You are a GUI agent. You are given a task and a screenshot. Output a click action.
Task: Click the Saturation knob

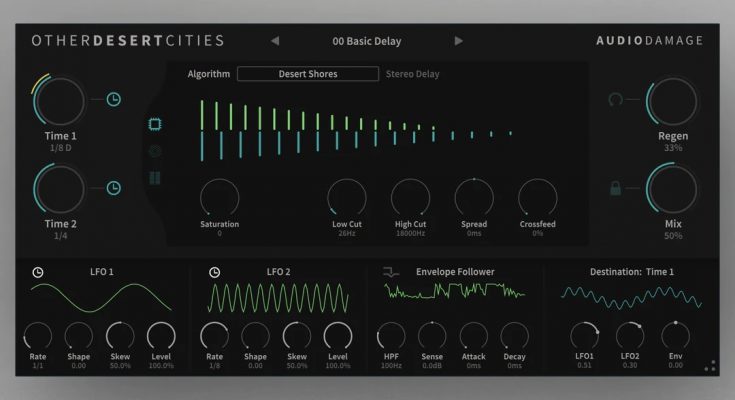pos(219,197)
